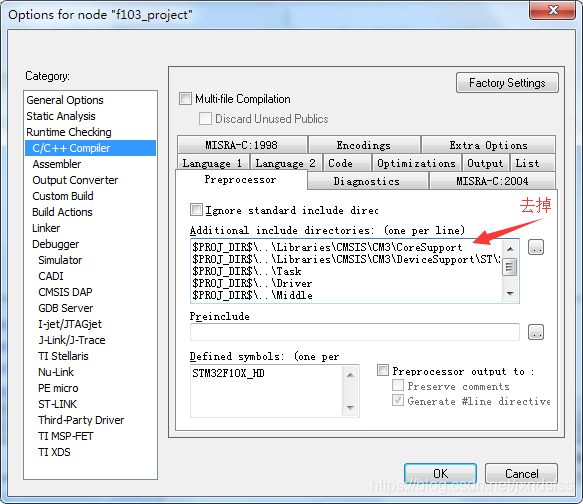583x504 pixels.
Task: Open the Output tab
Action: 485,163
